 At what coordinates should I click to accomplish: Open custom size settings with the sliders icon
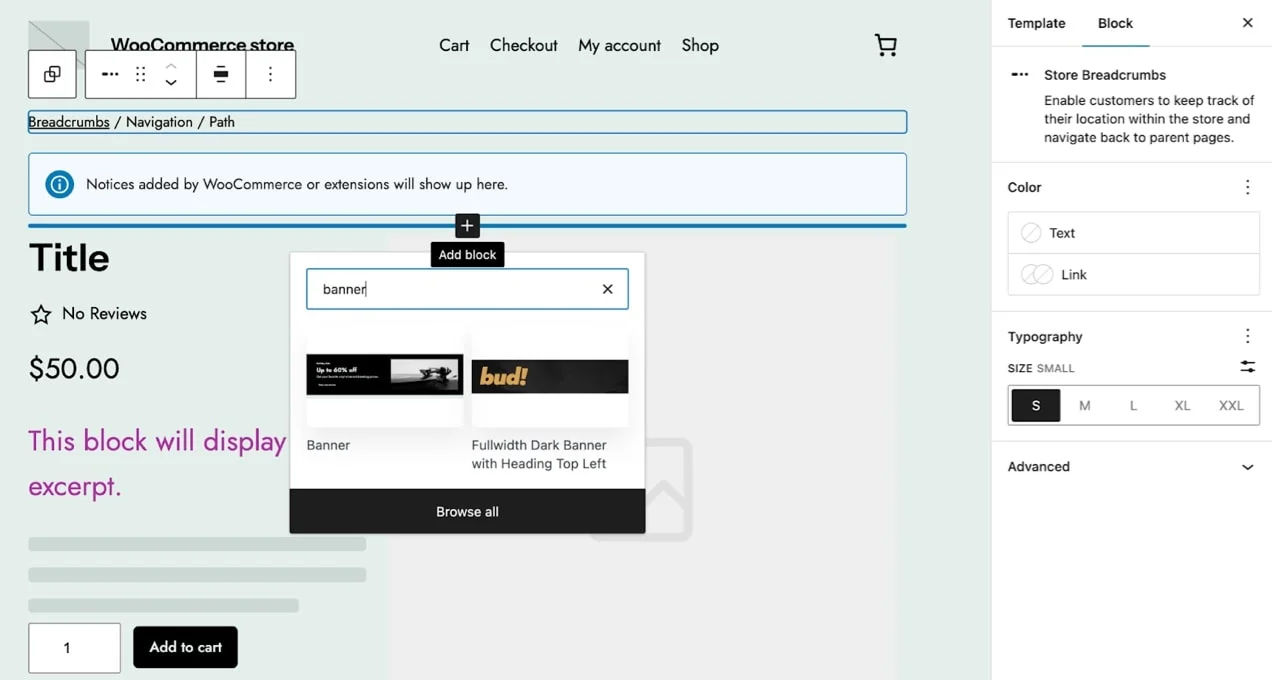point(1247,367)
